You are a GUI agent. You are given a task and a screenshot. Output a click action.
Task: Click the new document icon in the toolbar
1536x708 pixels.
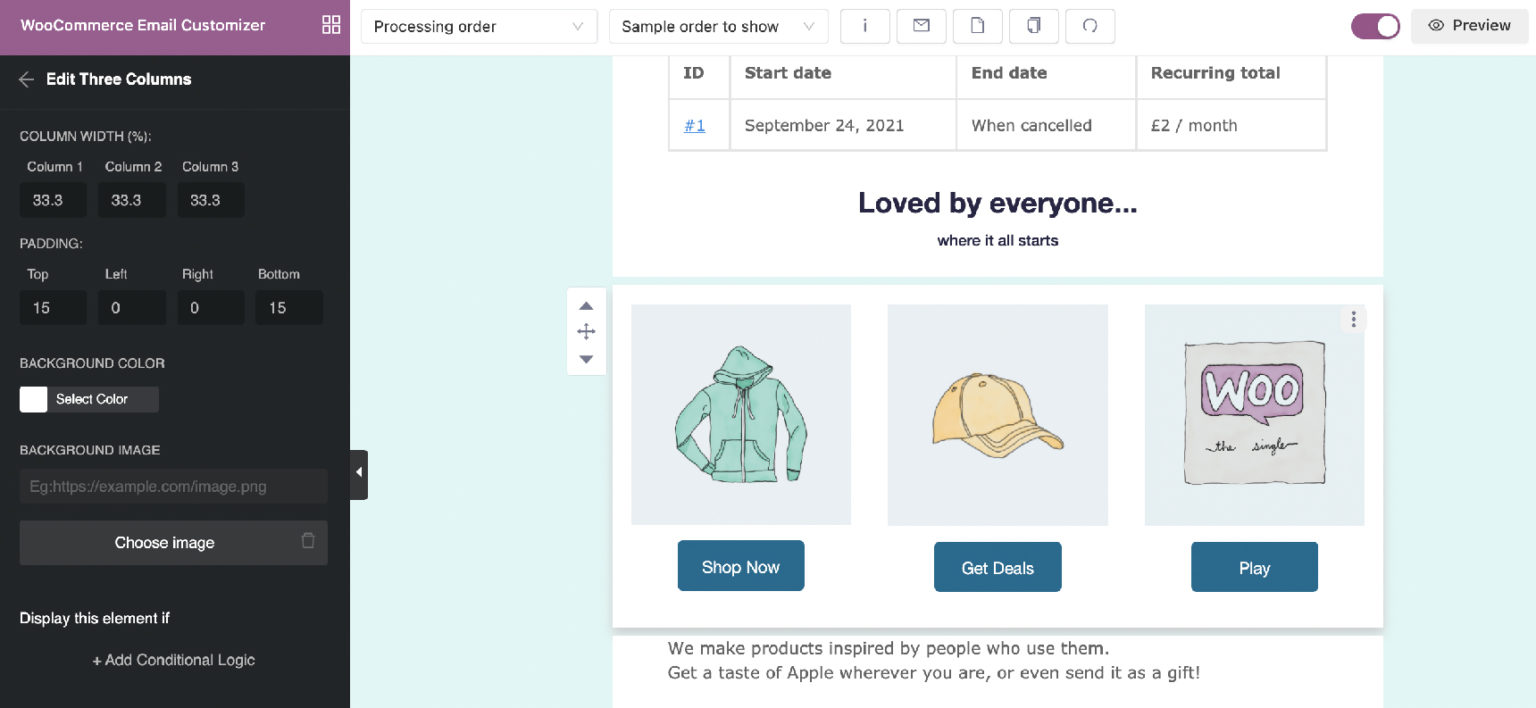pos(977,26)
